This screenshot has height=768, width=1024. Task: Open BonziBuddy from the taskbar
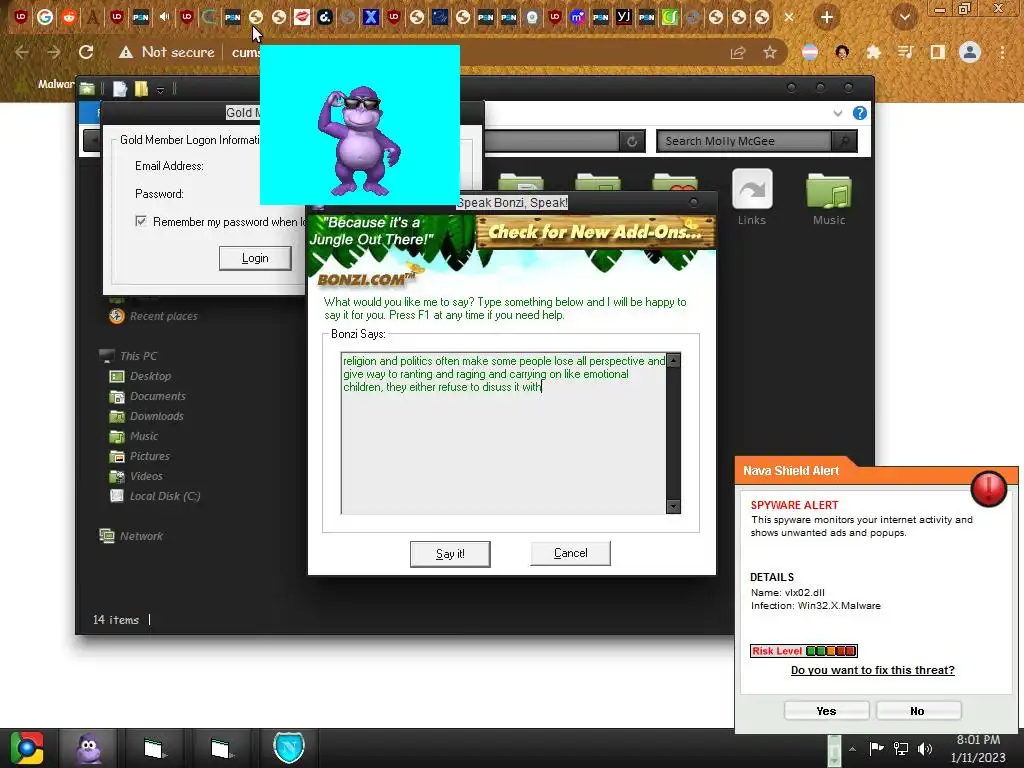[x=89, y=748]
